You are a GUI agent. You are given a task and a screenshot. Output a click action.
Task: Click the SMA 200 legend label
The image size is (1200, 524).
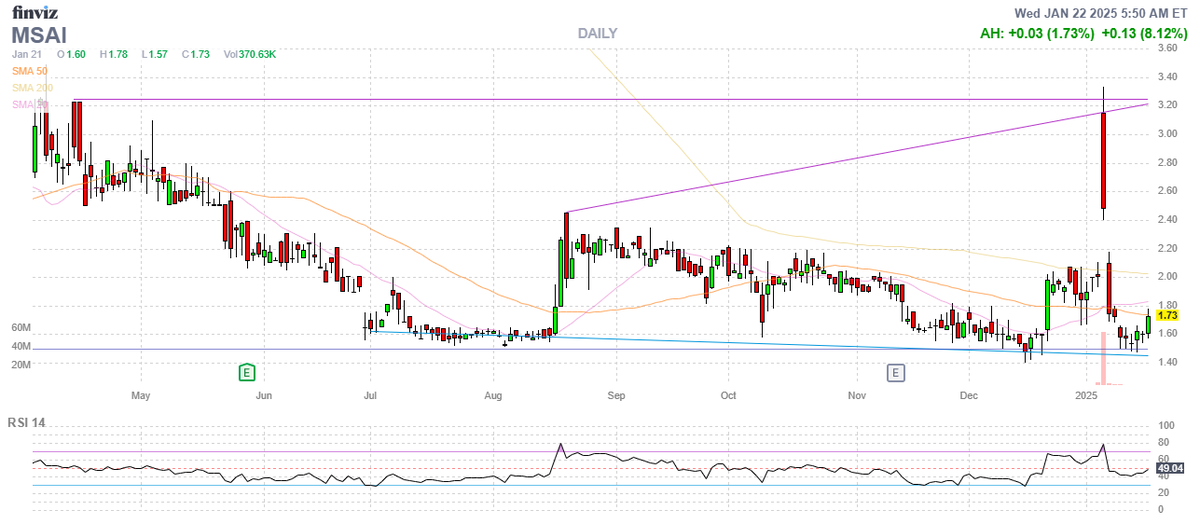32,88
